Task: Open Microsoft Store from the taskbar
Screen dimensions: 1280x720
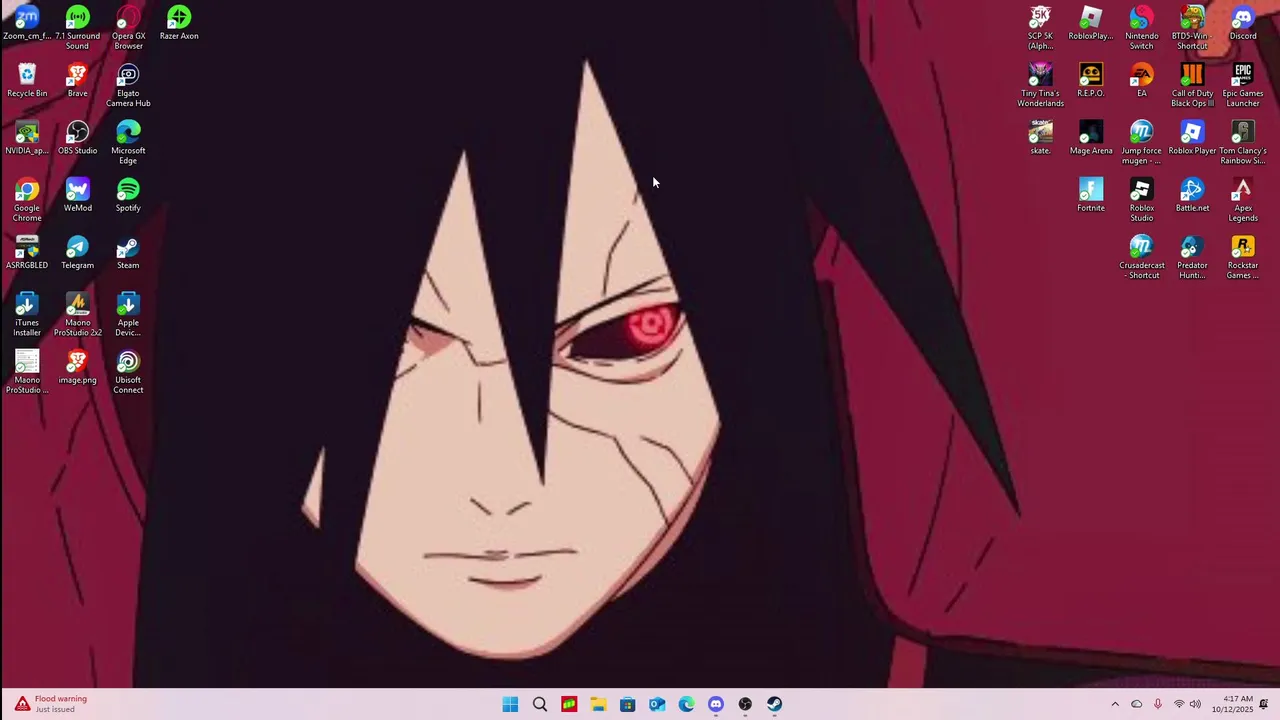Action: tap(628, 704)
